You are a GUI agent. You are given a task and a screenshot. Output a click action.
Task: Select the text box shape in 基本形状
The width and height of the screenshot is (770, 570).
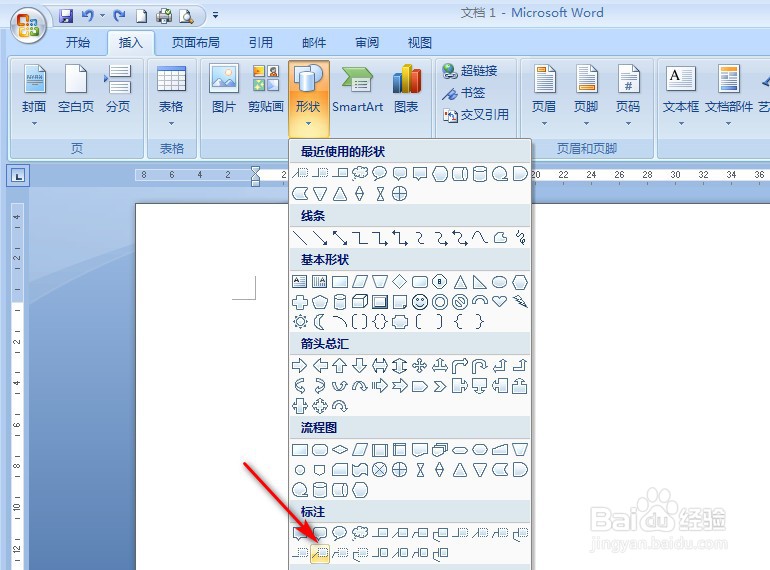300,282
